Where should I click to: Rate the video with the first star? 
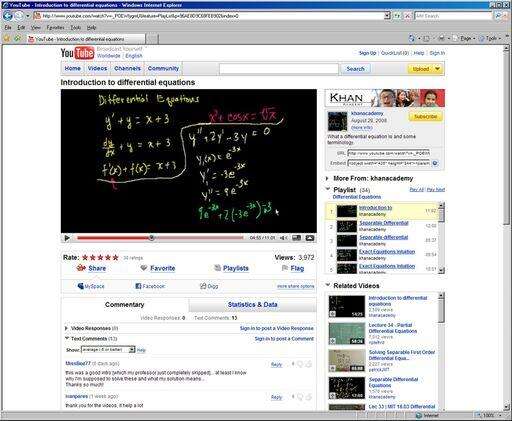85,257
